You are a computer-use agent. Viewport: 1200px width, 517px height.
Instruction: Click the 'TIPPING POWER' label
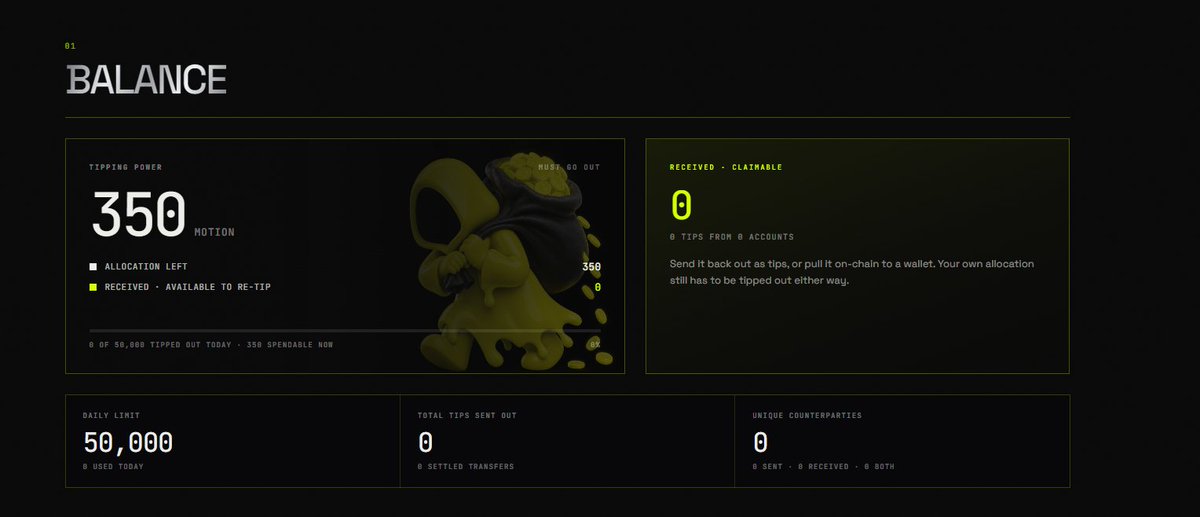(125, 167)
